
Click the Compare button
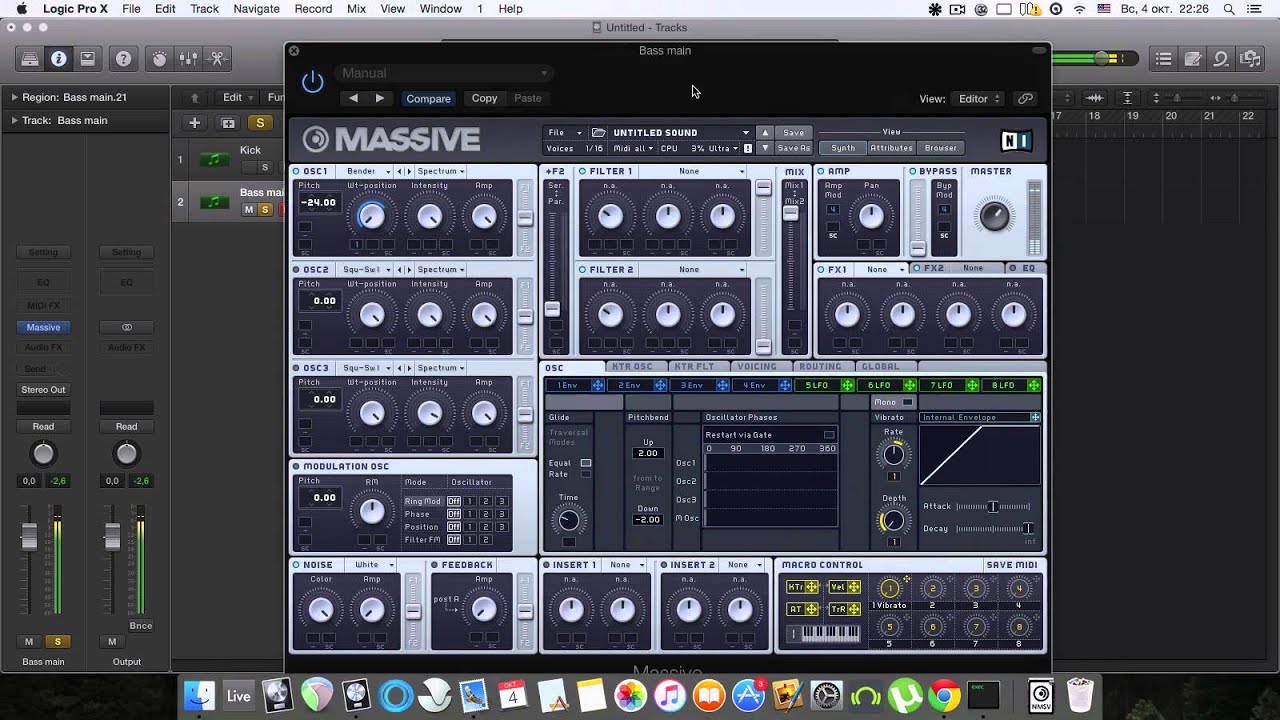click(428, 98)
